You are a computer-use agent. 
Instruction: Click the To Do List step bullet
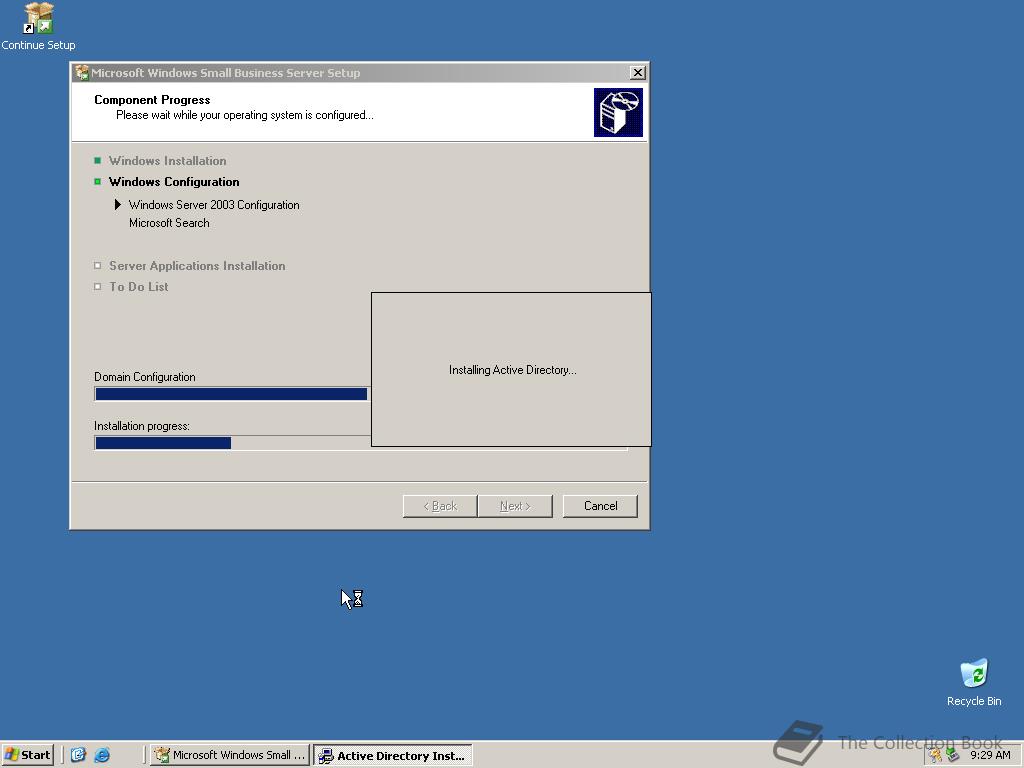97,287
